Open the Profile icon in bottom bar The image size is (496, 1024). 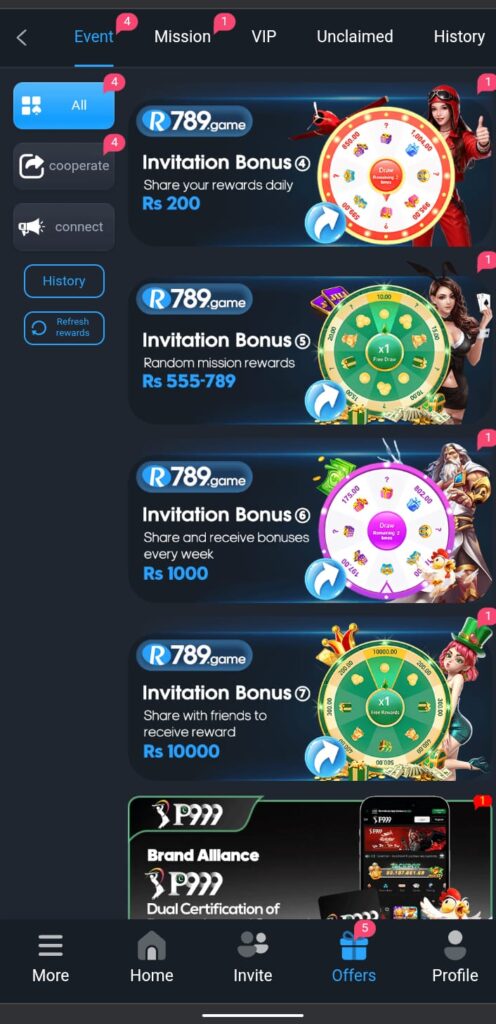(x=455, y=945)
